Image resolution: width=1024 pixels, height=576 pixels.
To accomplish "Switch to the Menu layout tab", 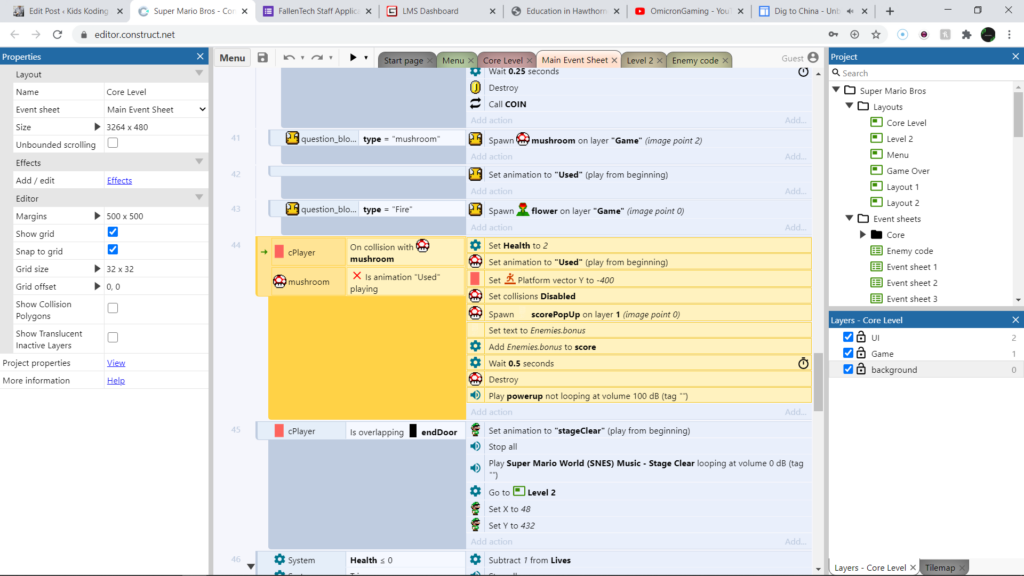I will (x=453, y=60).
